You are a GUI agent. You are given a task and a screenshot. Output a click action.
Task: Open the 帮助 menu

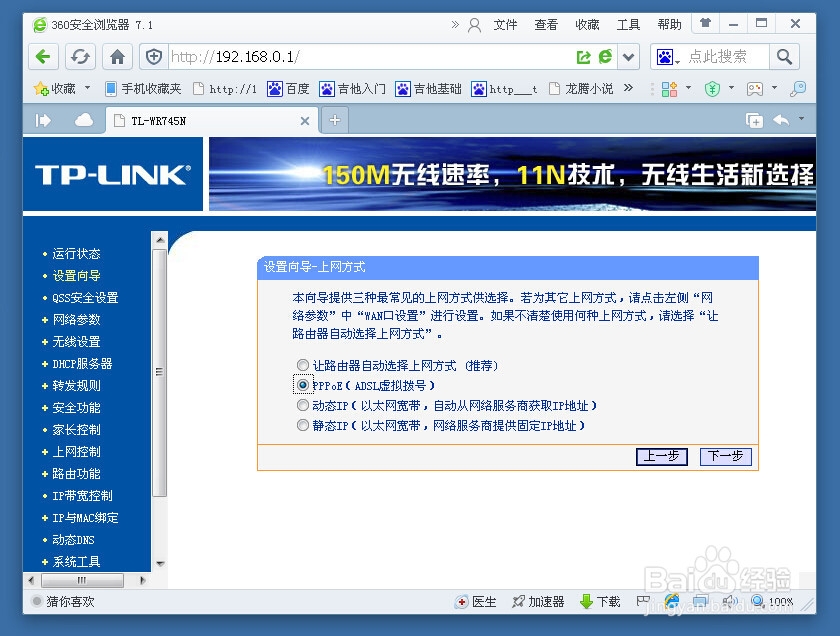pos(670,25)
